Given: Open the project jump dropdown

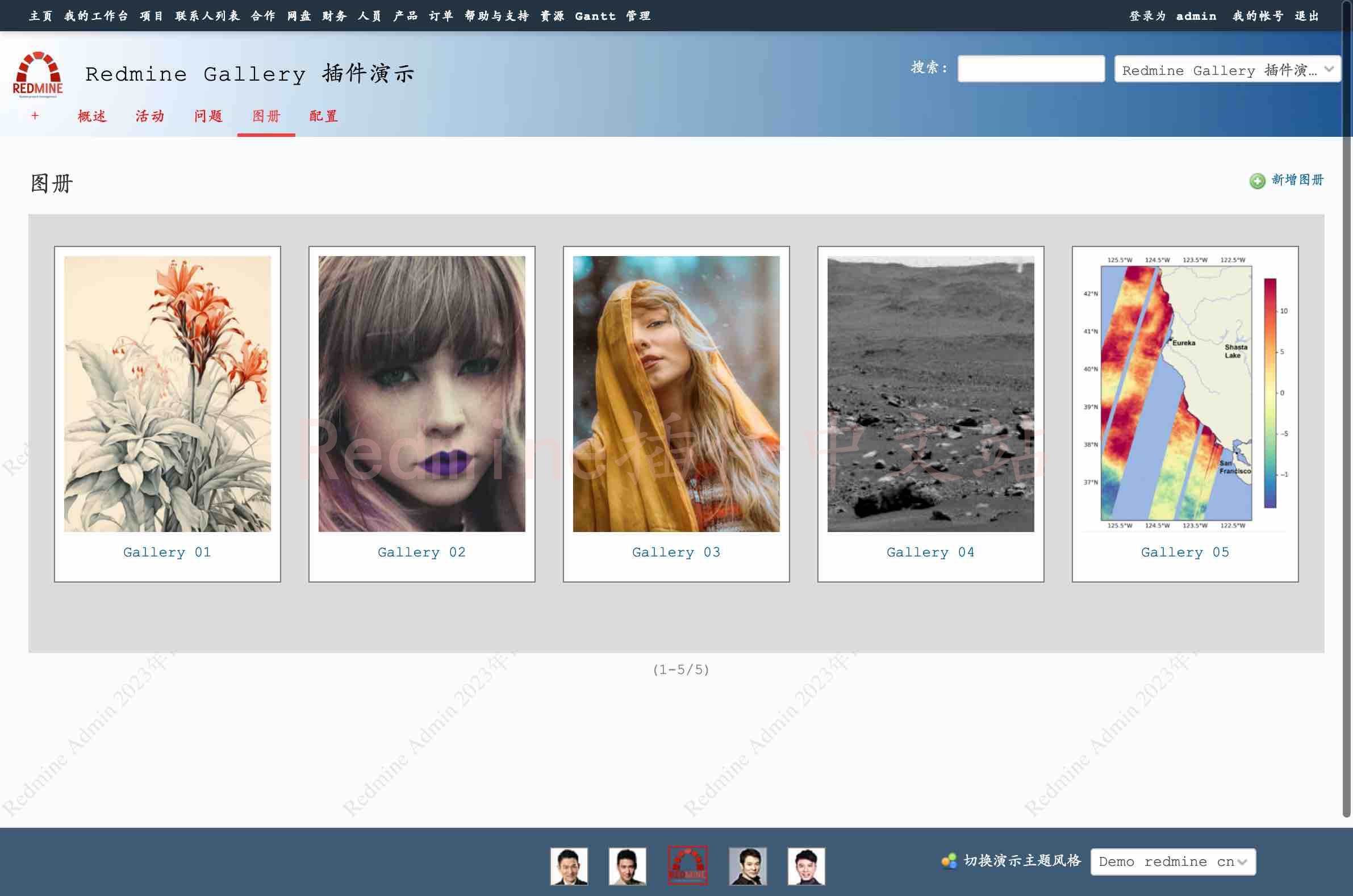Looking at the screenshot, I should pos(1227,70).
